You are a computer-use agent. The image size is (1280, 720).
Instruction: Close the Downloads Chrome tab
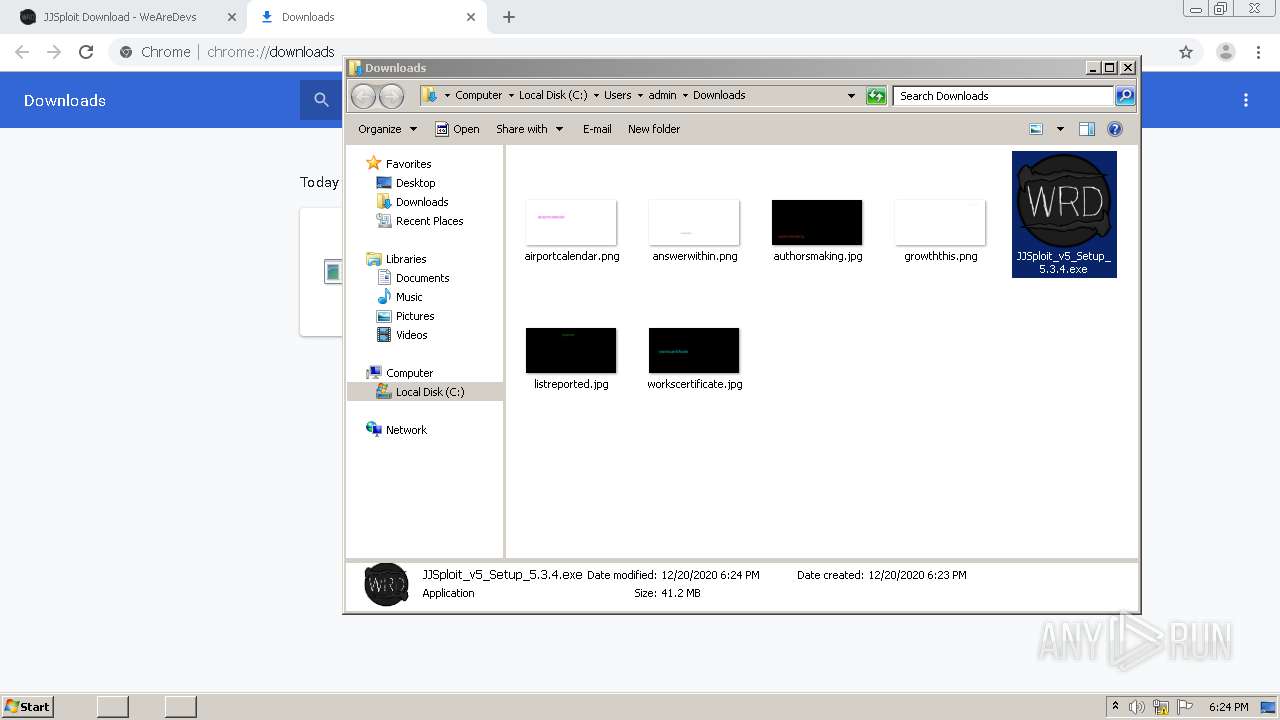[471, 17]
